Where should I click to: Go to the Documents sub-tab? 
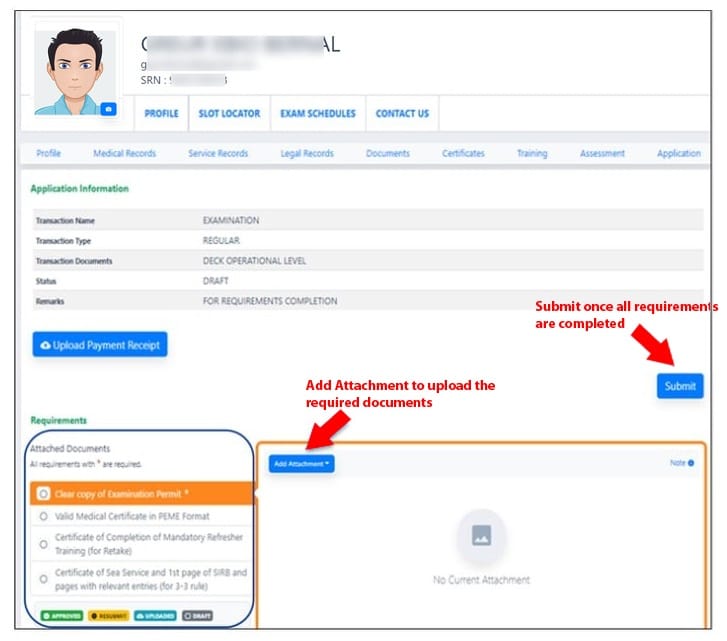(x=388, y=153)
